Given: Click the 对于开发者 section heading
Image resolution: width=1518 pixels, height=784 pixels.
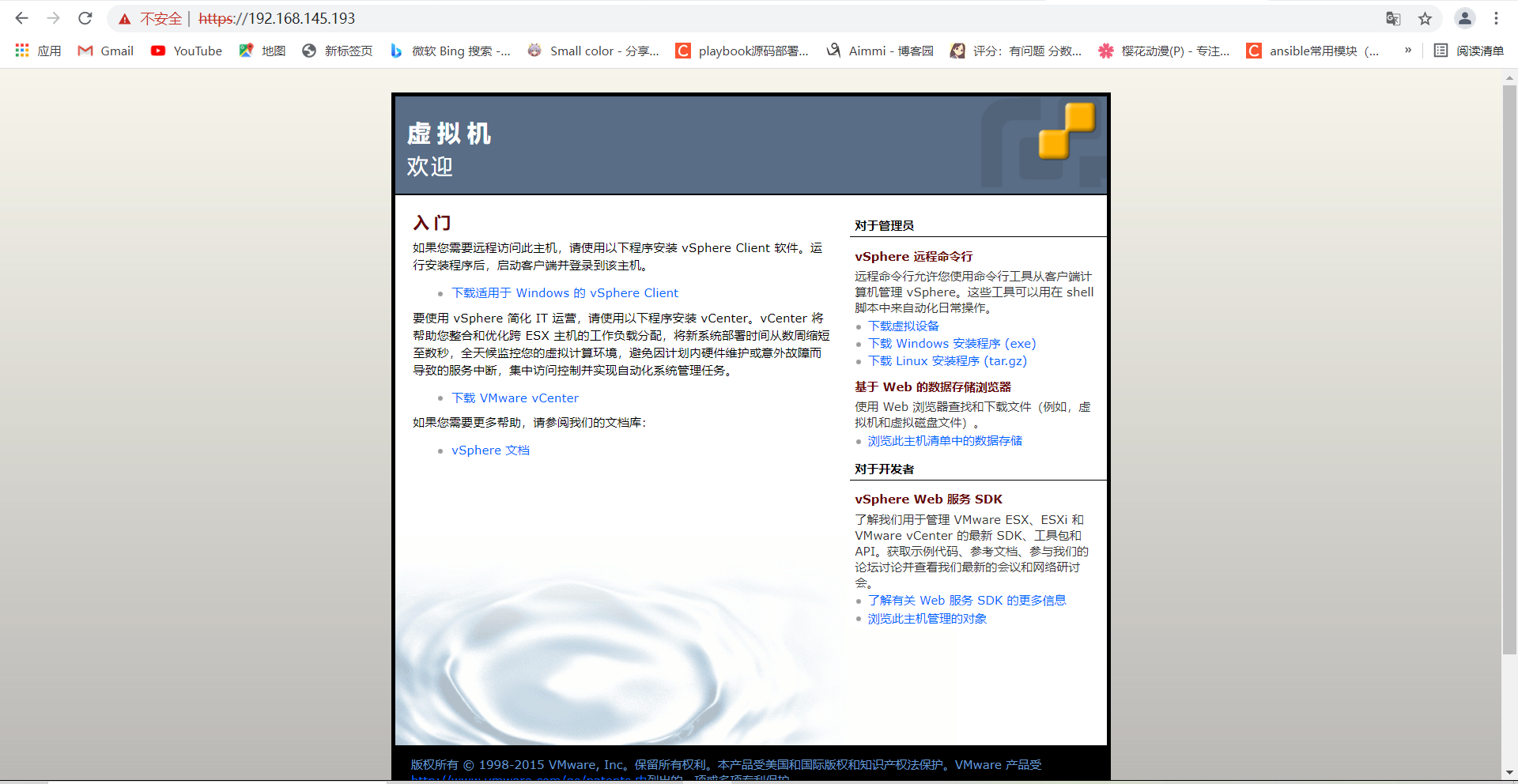Looking at the screenshot, I should [884, 469].
